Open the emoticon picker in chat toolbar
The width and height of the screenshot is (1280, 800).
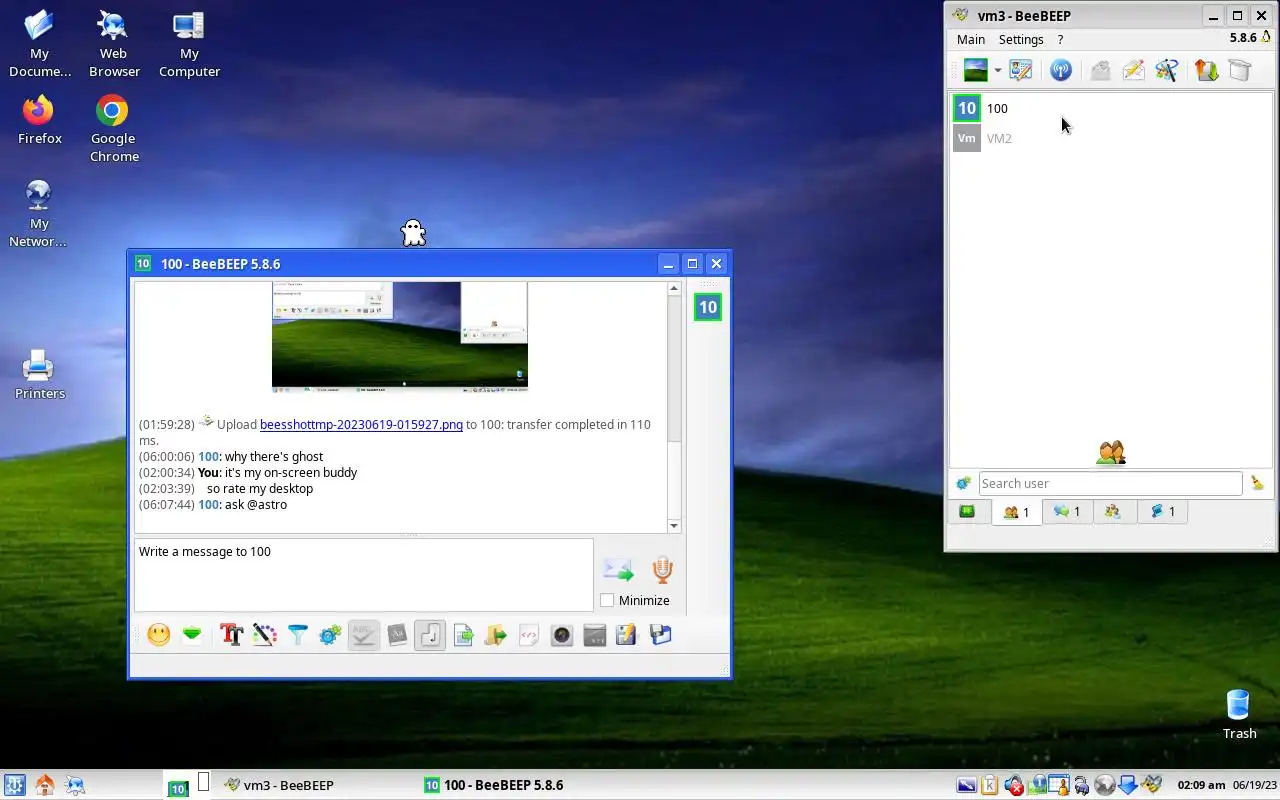(158, 635)
